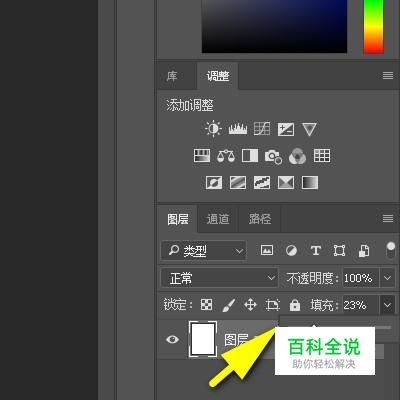
Task: Open the 类型 layer filter dropdown
Action: pyautogui.click(x=204, y=250)
